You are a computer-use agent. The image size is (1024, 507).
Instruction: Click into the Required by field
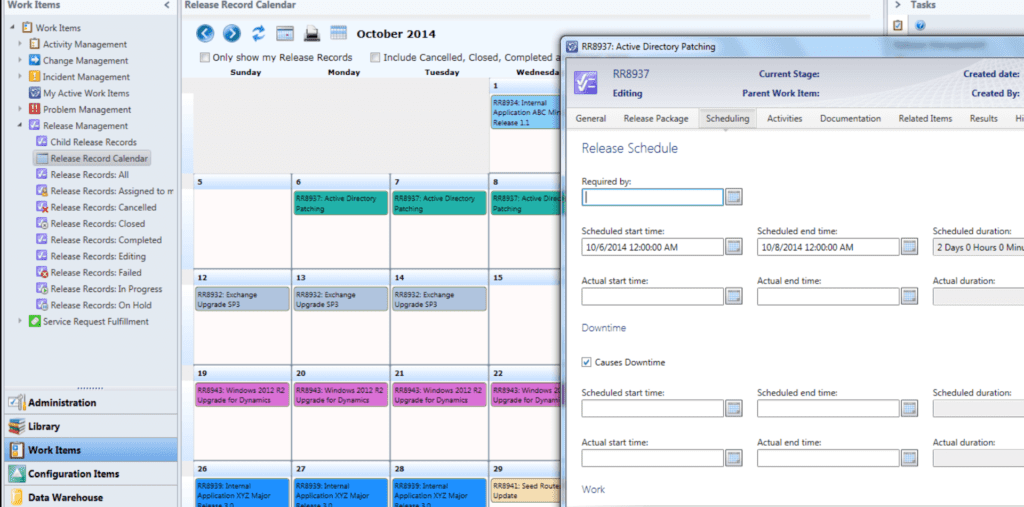(x=652, y=197)
